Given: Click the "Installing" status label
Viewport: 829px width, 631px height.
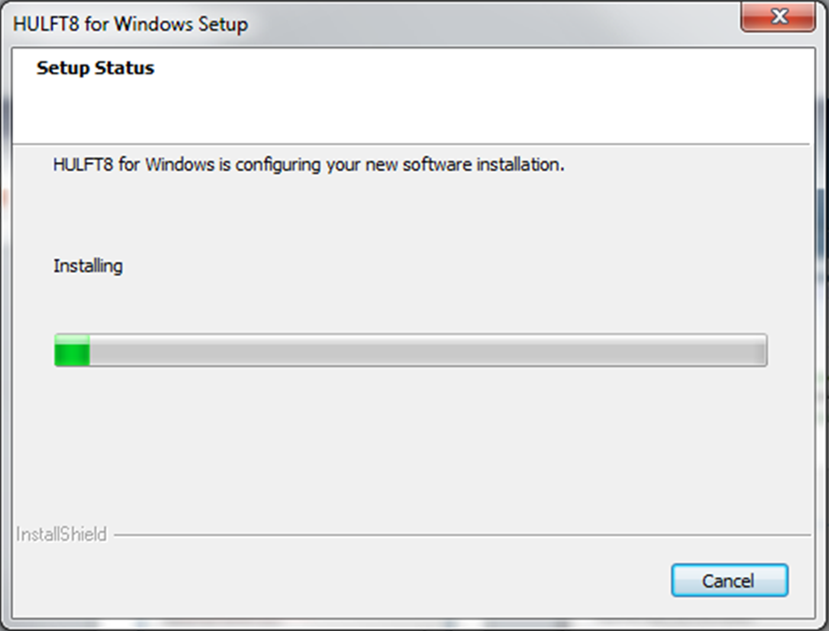Looking at the screenshot, I should (88, 266).
